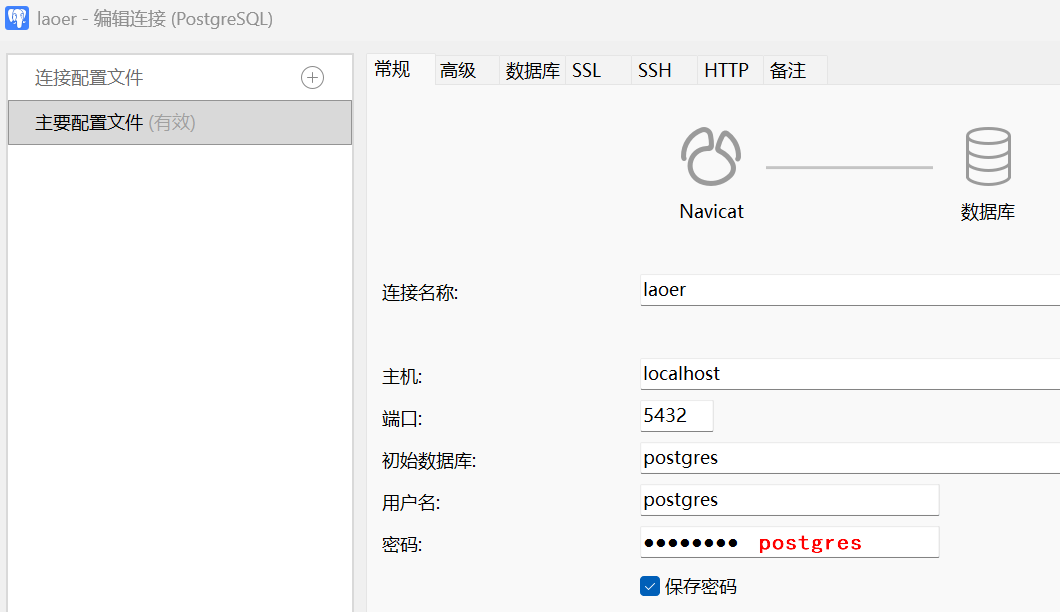This screenshot has height=612, width=1060.
Task: Switch to the SSH tab
Action: pyautogui.click(x=653, y=70)
